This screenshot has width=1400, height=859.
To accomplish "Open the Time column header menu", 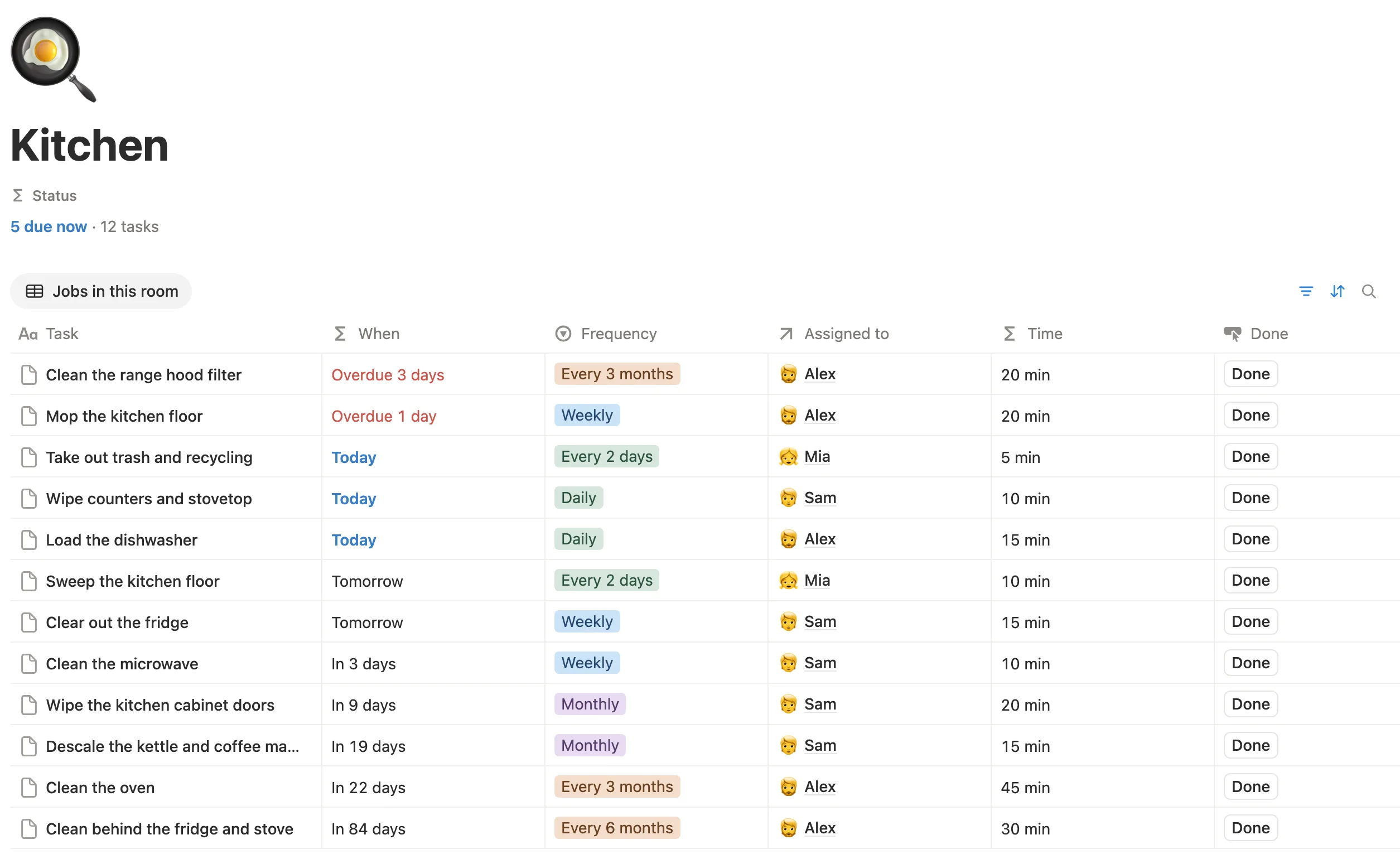I will 1032,334.
